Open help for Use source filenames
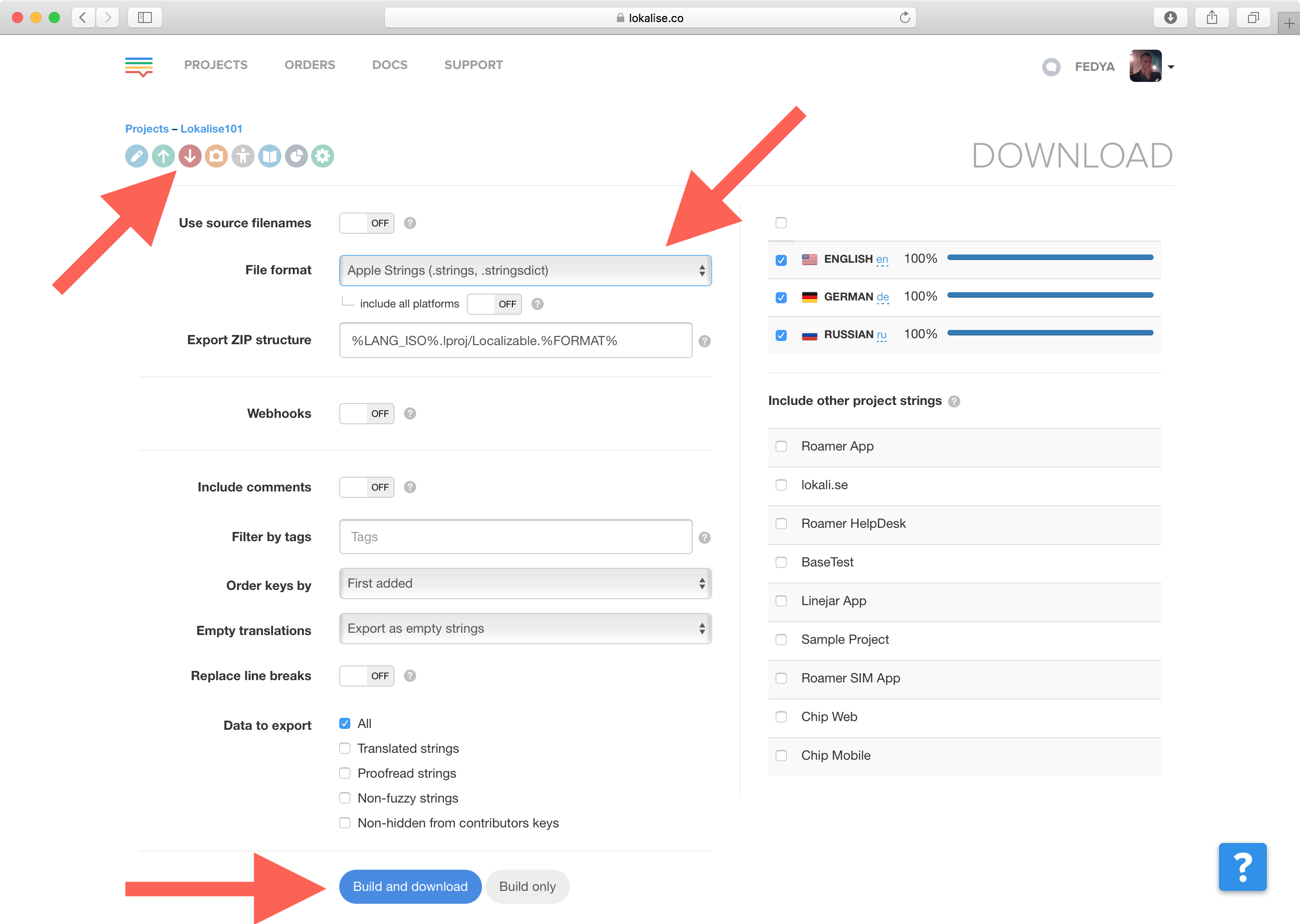Screen dimensions: 1300x924 click(410, 223)
